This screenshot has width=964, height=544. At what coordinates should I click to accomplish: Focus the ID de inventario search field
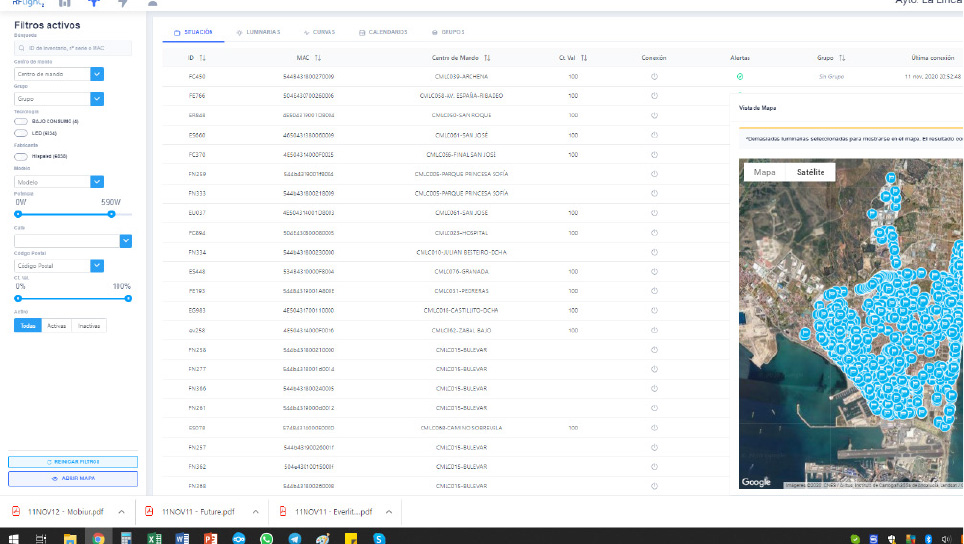73,48
